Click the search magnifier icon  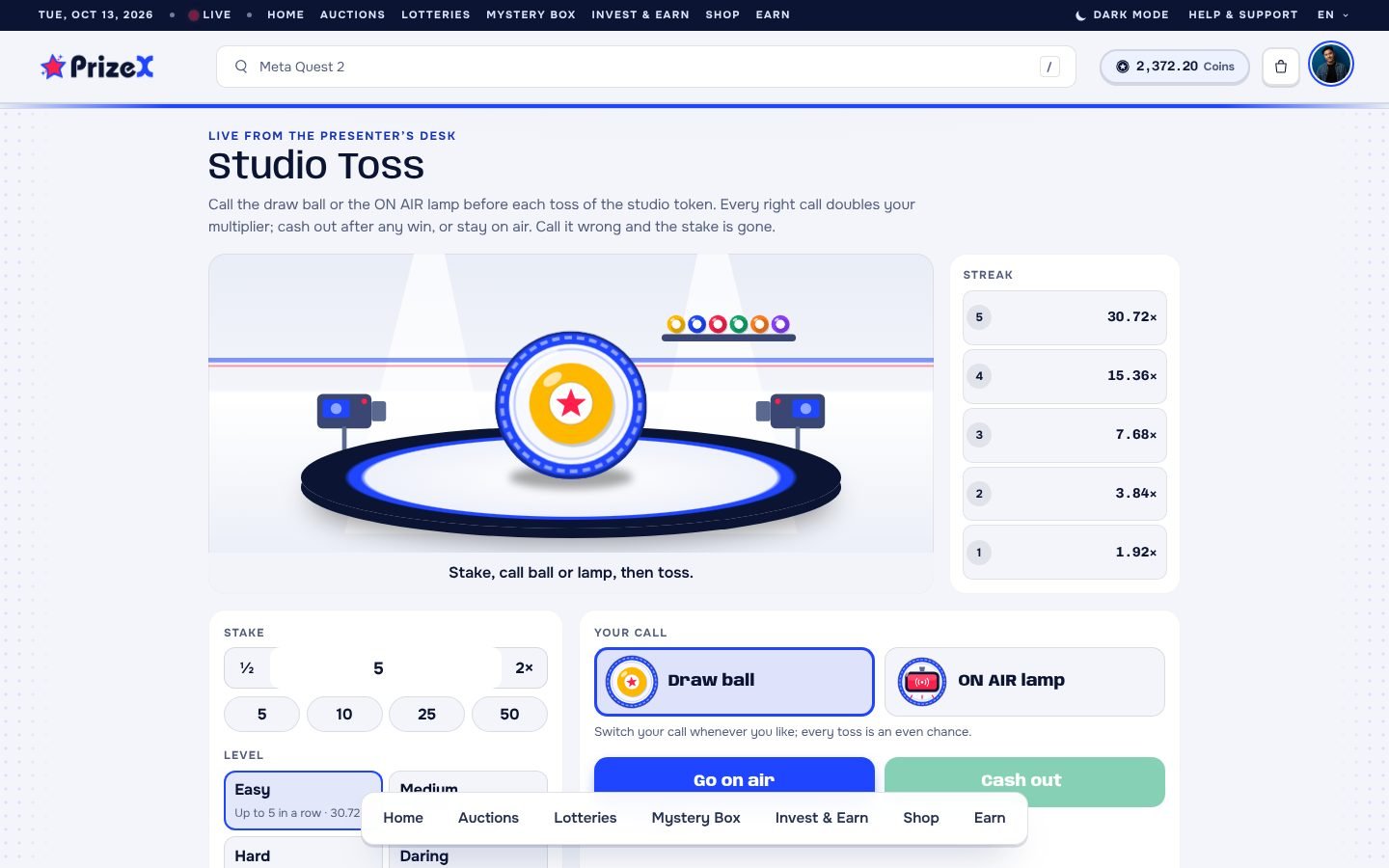(x=241, y=67)
